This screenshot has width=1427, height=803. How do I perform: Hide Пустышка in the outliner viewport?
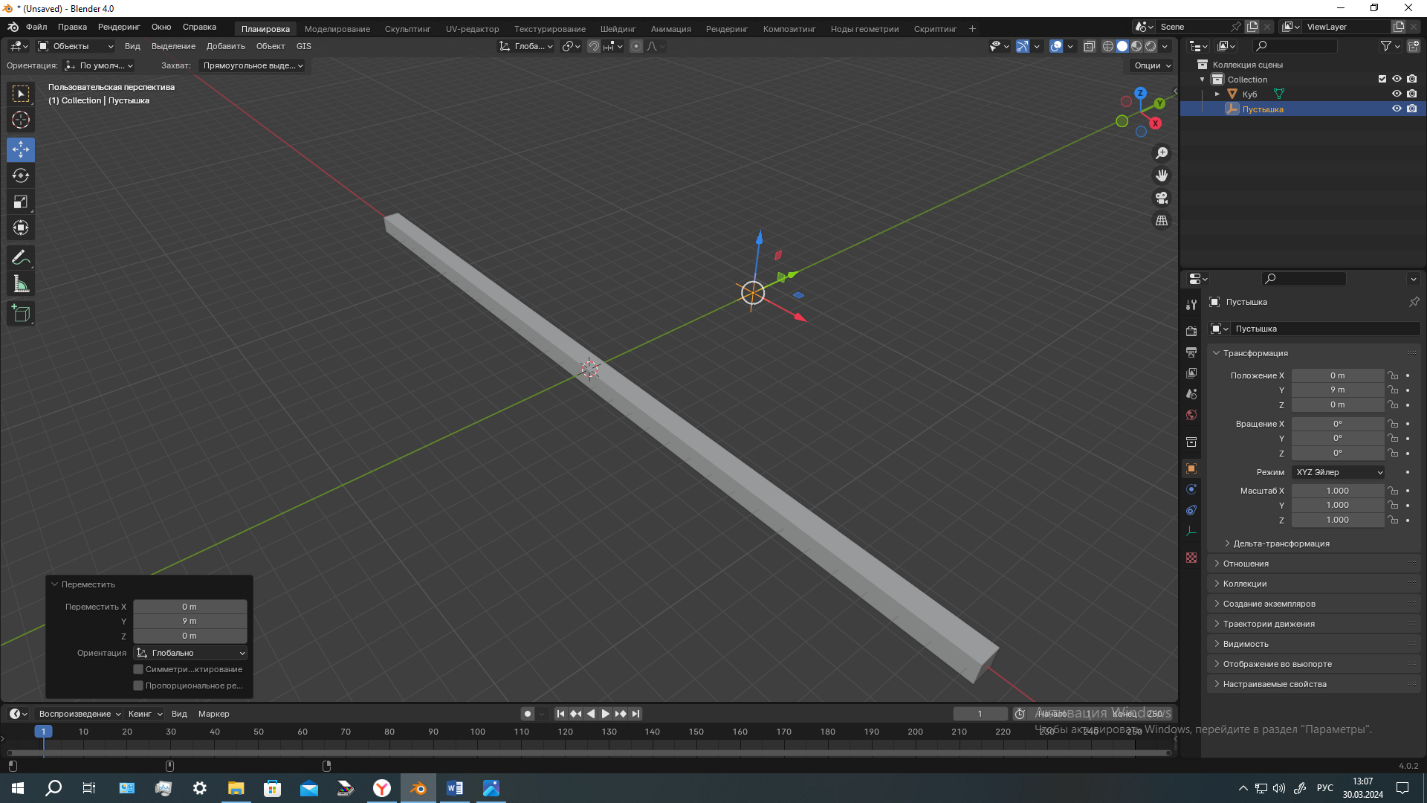coord(1397,109)
